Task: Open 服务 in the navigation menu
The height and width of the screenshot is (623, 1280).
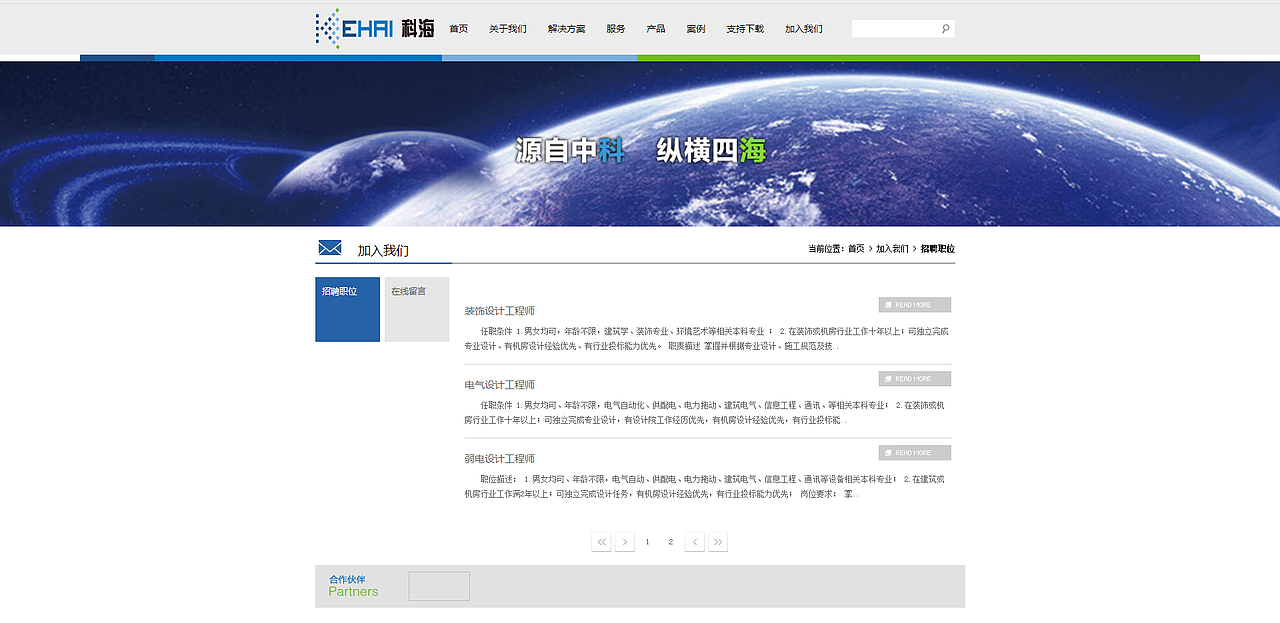Action: (x=616, y=29)
